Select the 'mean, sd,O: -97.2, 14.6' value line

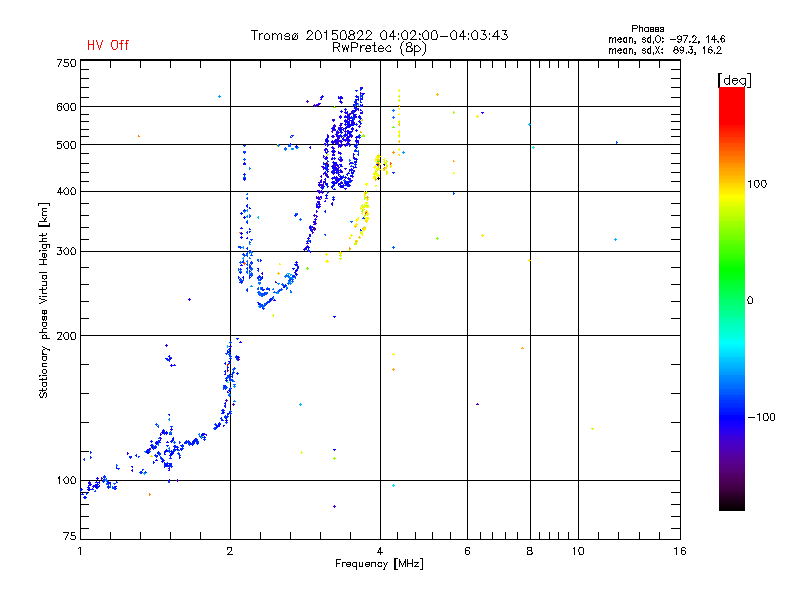tap(666, 39)
